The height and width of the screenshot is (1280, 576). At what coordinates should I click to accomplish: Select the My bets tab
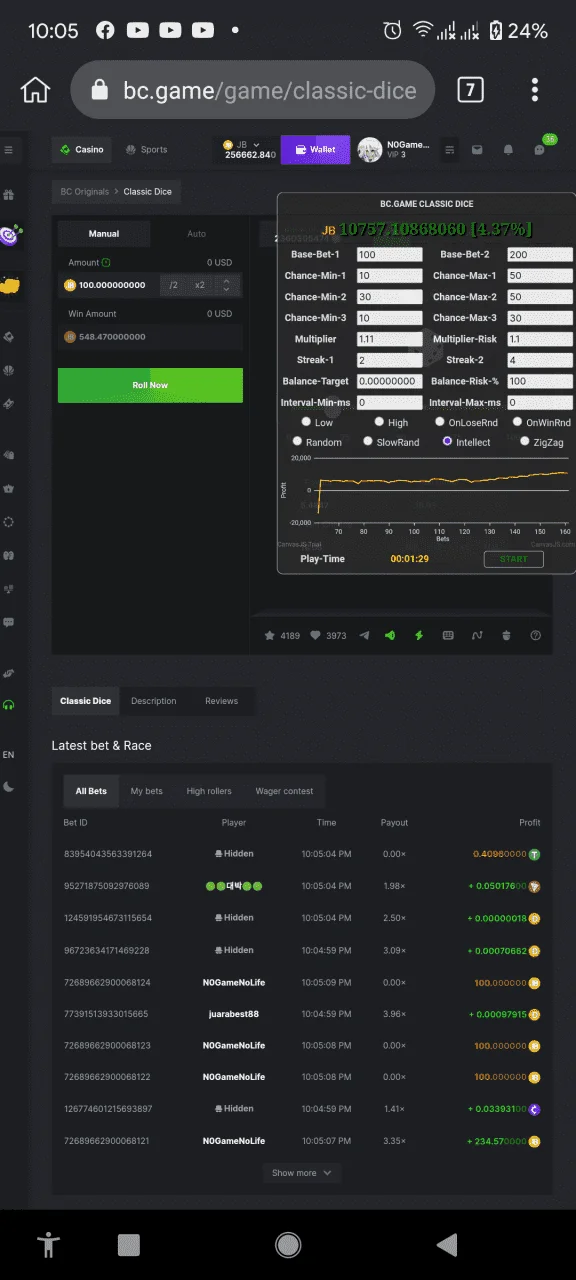146,791
